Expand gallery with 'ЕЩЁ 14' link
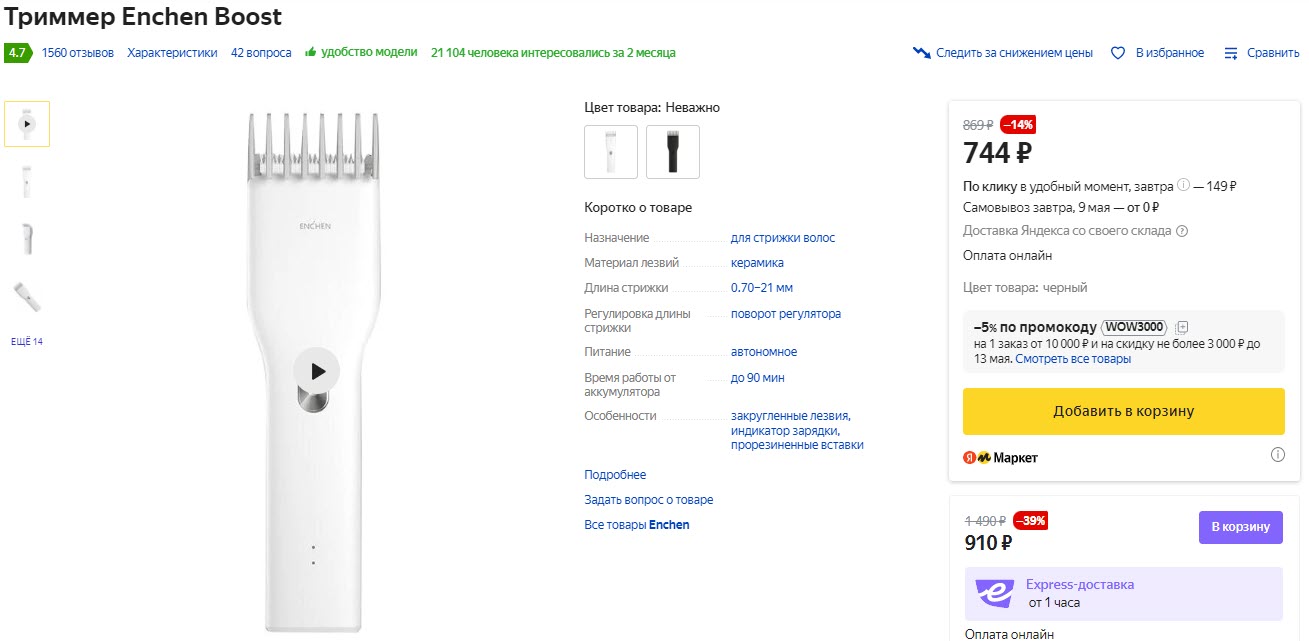This screenshot has height=641, width=1309. (x=27, y=342)
